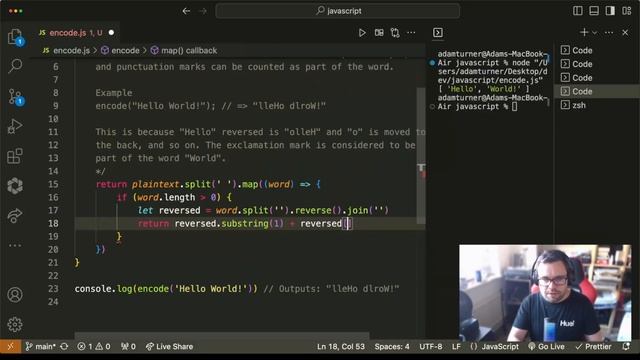This screenshot has height=360, width=640.
Task: Click Go Live in the status bar
Action: click(547, 347)
